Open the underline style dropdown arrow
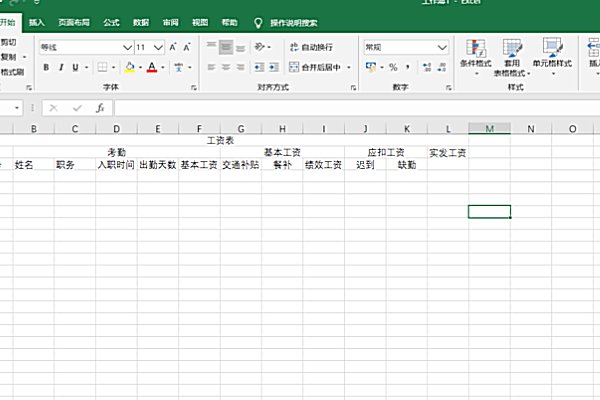 pyautogui.click(x=86, y=67)
